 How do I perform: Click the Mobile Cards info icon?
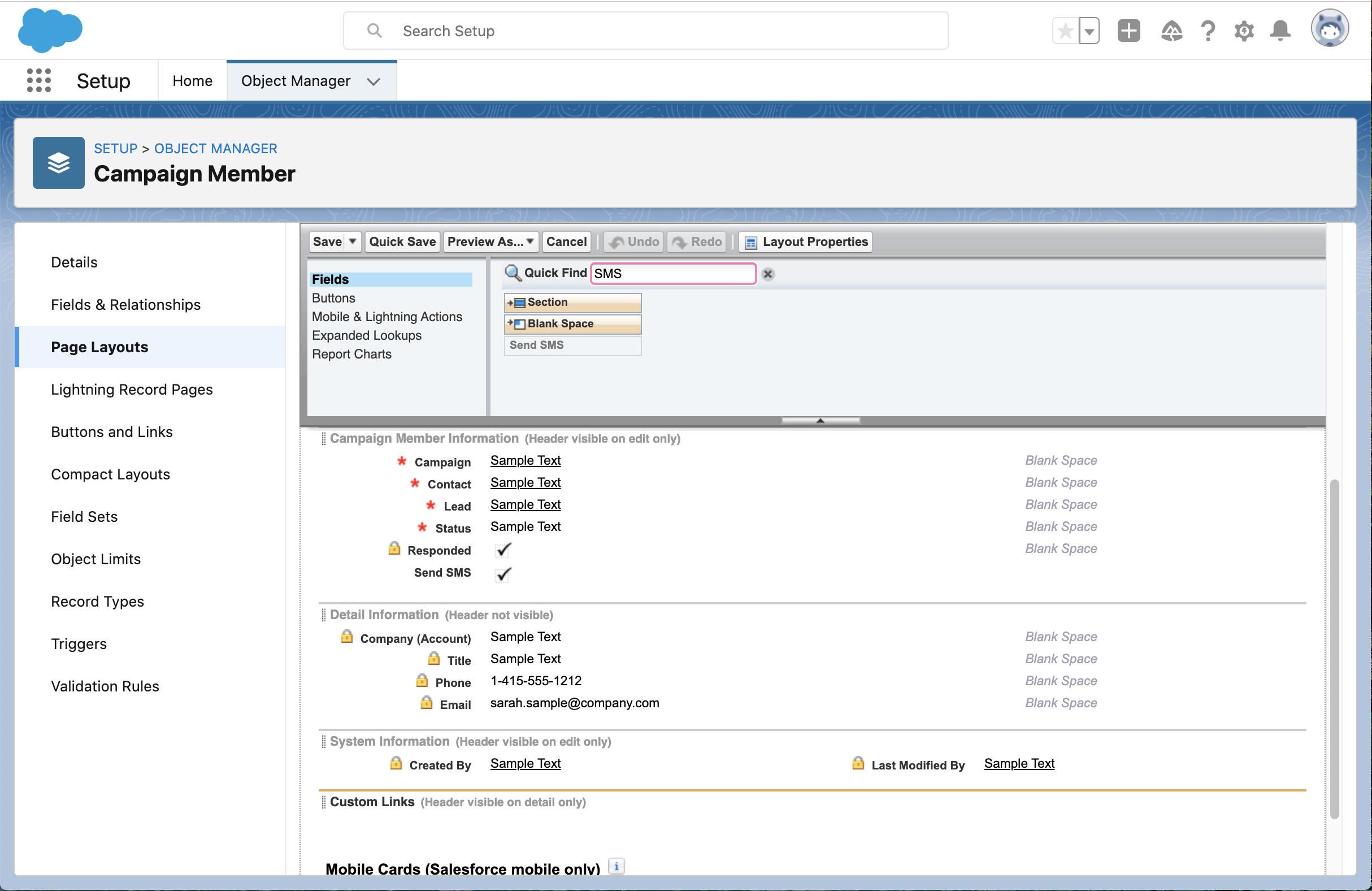(x=616, y=866)
